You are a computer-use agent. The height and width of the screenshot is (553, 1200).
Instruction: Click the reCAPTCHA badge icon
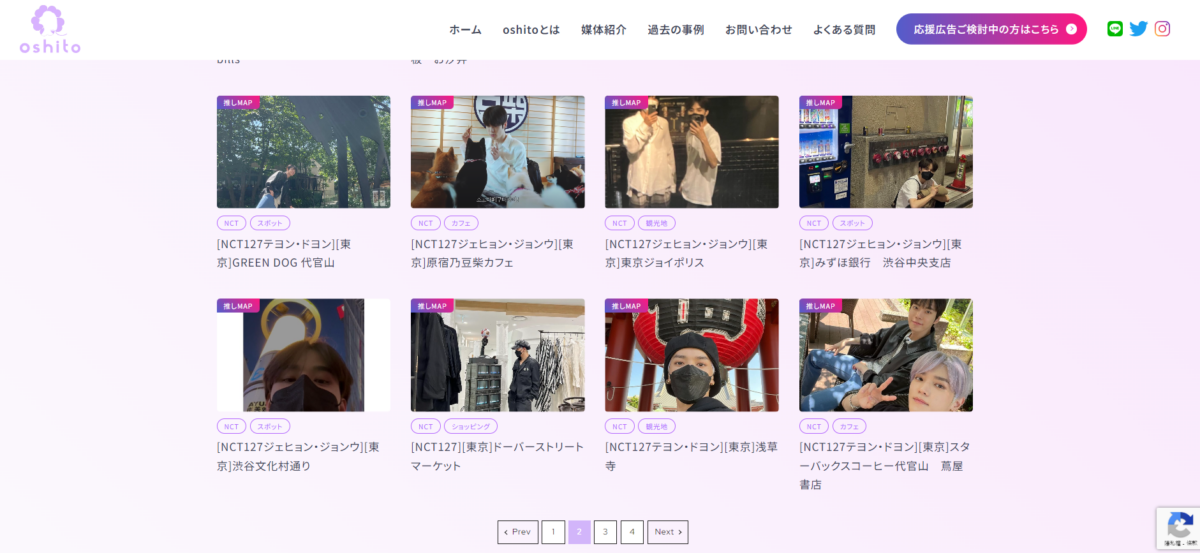point(1178,527)
